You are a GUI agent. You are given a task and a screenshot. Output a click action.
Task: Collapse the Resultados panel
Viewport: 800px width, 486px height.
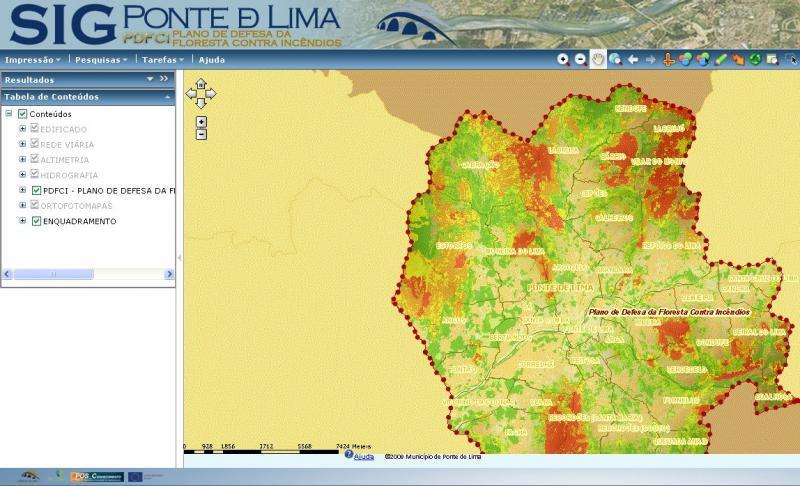coord(150,79)
